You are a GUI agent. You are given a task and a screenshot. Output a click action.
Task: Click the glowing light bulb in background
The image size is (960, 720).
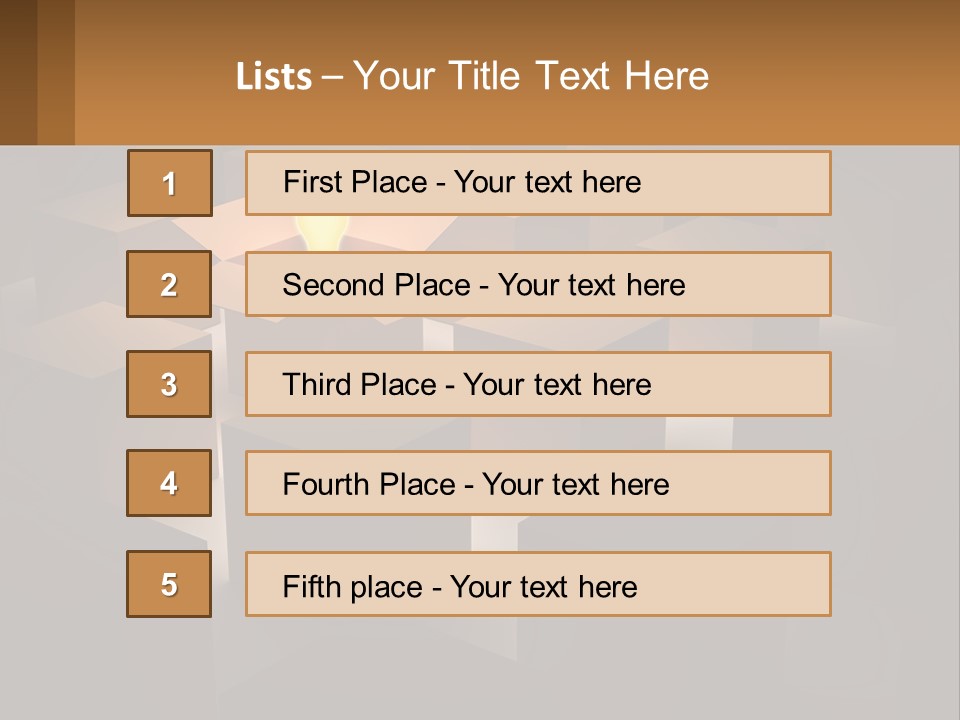click(x=320, y=234)
